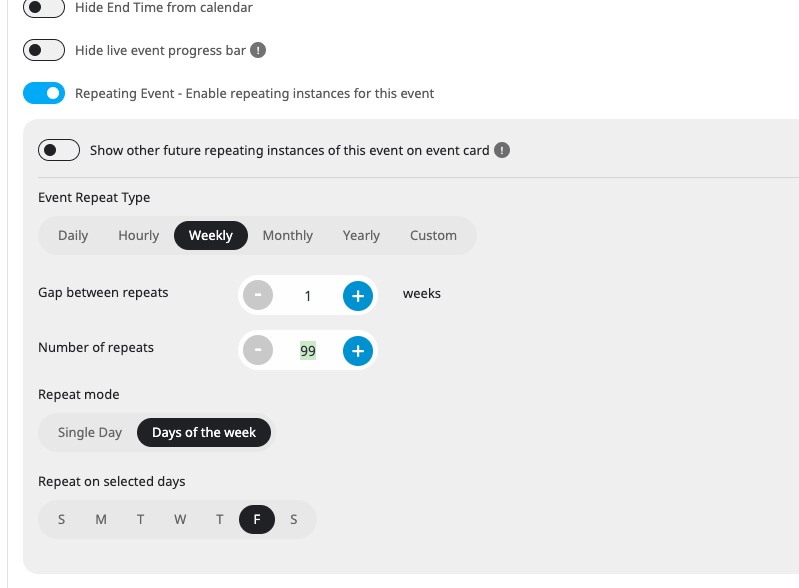This screenshot has height=588, width=799.
Task: Select Daily repeat type
Action: [x=73, y=235]
